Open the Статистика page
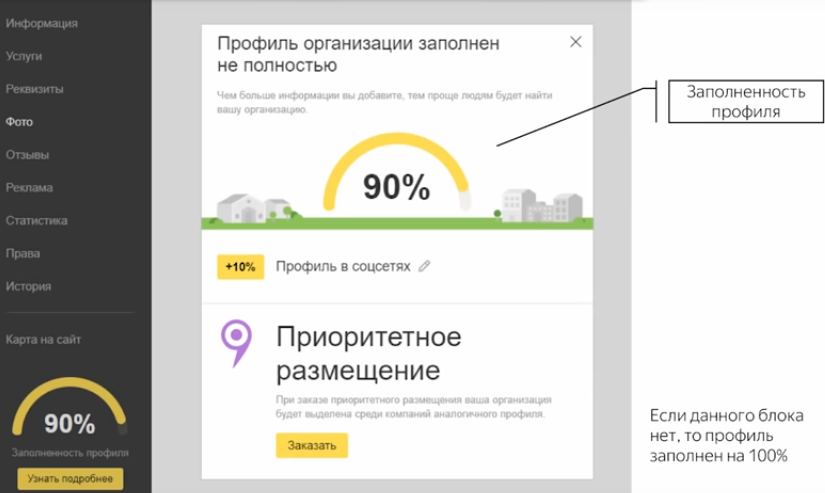Screen dimensions: 825x493 [36, 221]
